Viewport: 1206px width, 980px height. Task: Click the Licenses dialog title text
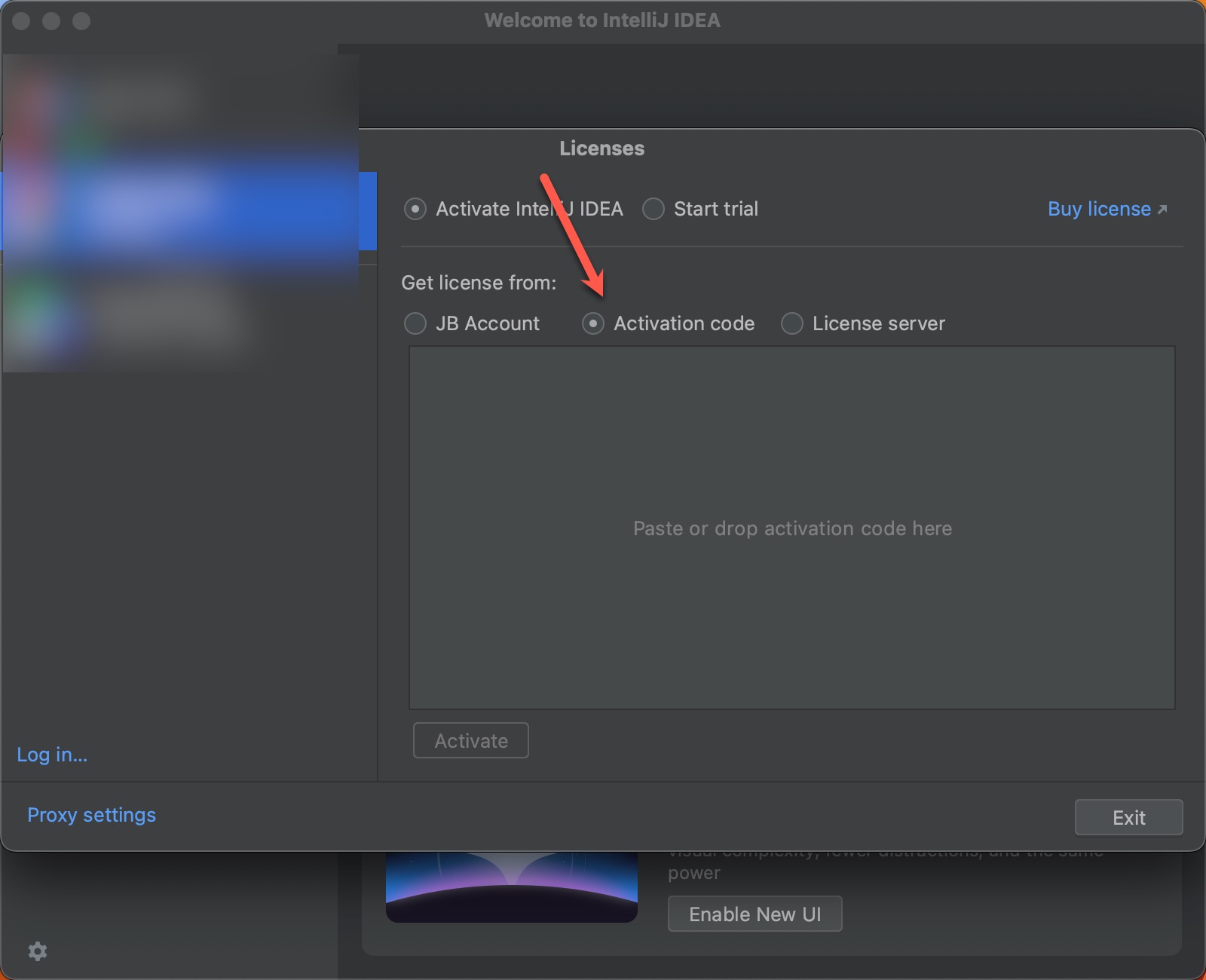point(601,149)
